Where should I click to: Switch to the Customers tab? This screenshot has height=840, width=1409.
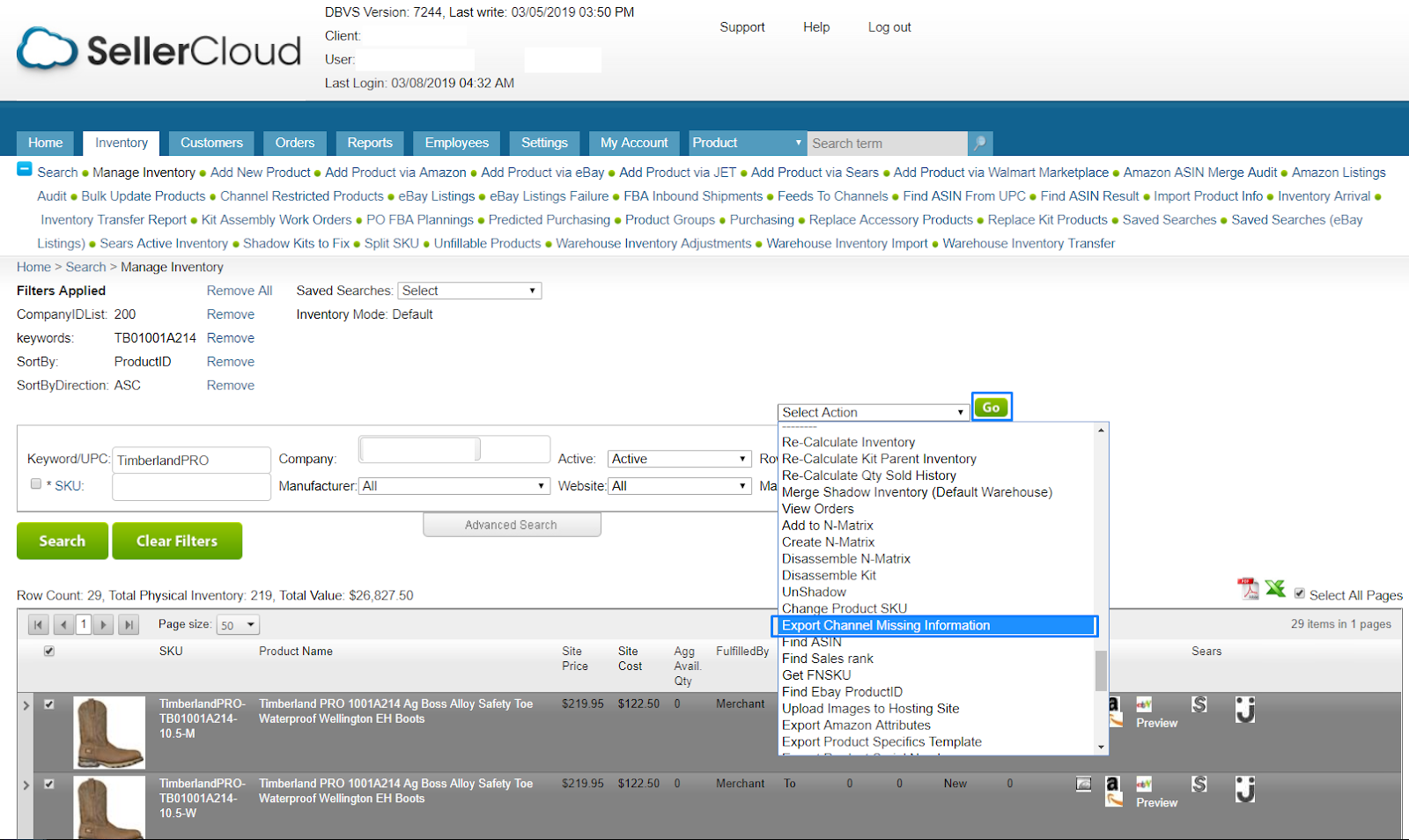pyautogui.click(x=211, y=143)
